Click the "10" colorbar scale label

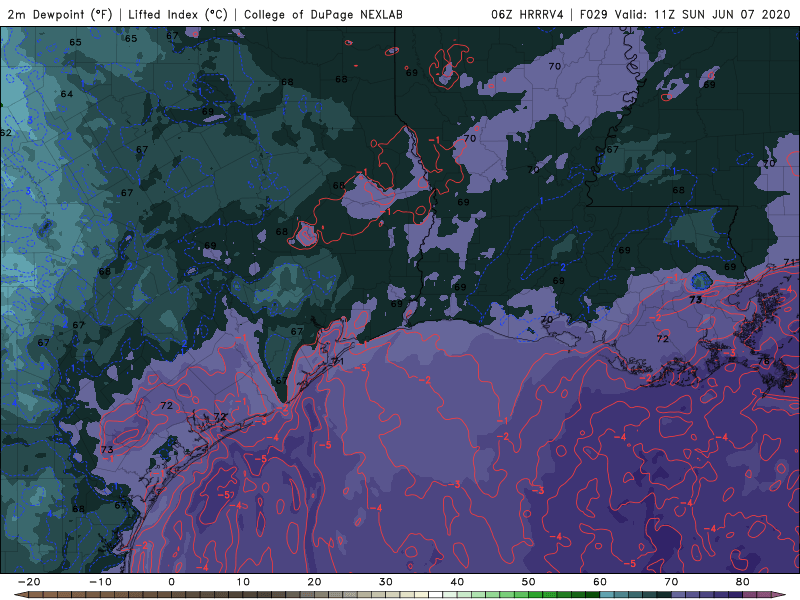(243, 582)
